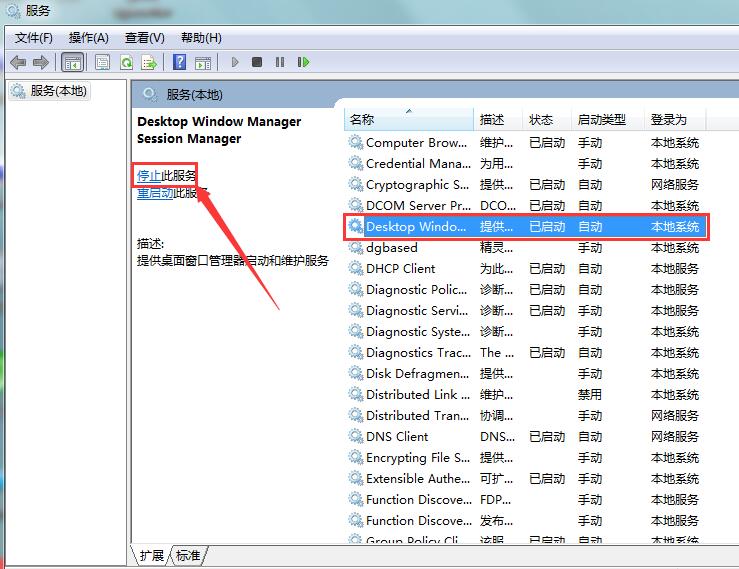Select the Function Discove... row described 发布...
The height and width of the screenshot is (569, 739).
526,520
